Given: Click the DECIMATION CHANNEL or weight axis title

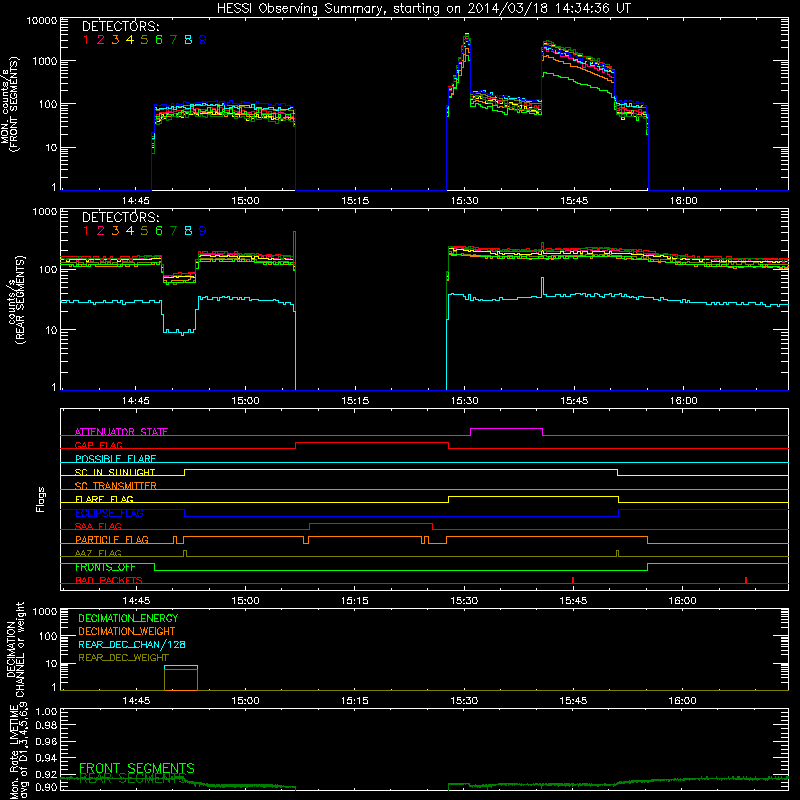Looking at the screenshot, I should point(15,649).
